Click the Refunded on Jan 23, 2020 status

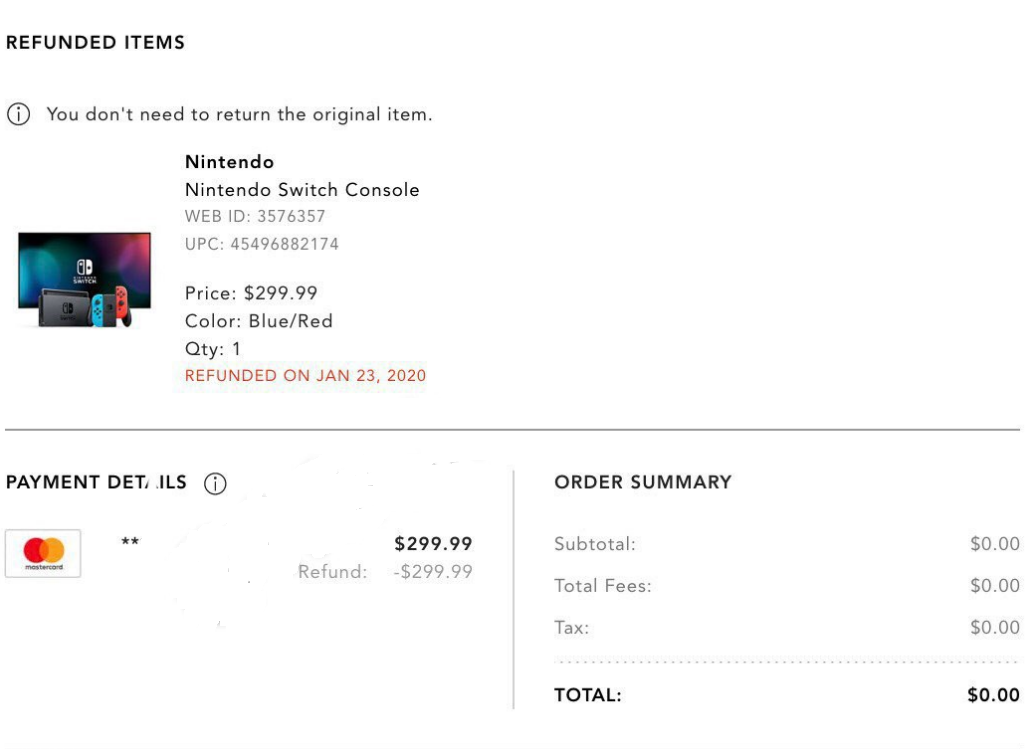(x=305, y=376)
